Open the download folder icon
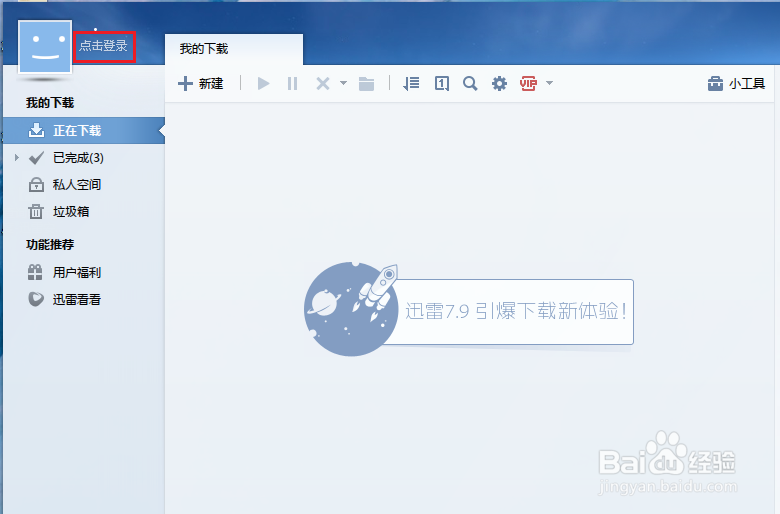 [367, 84]
